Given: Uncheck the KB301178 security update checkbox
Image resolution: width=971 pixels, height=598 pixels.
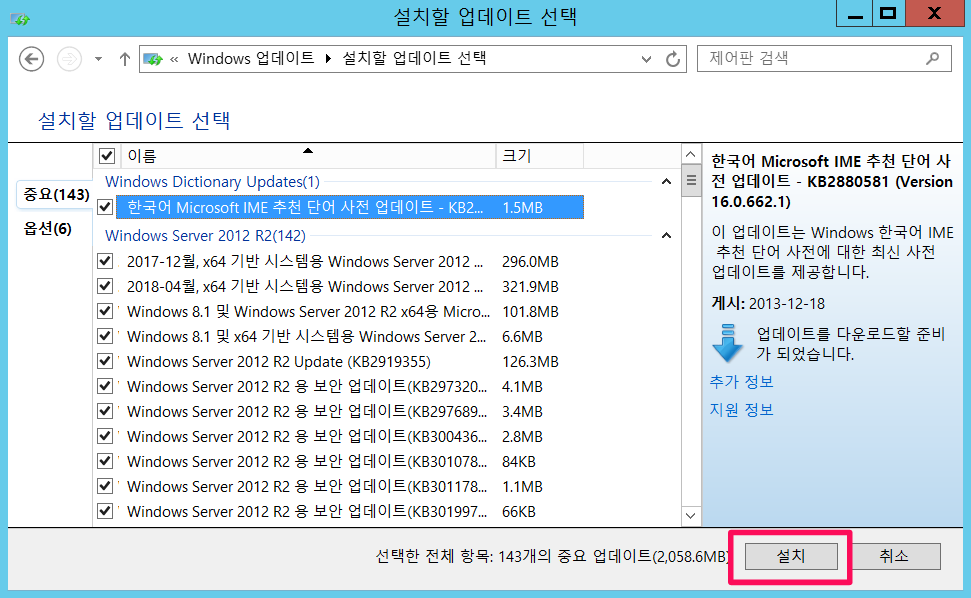Looking at the screenshot, I should tap(105, 486).
